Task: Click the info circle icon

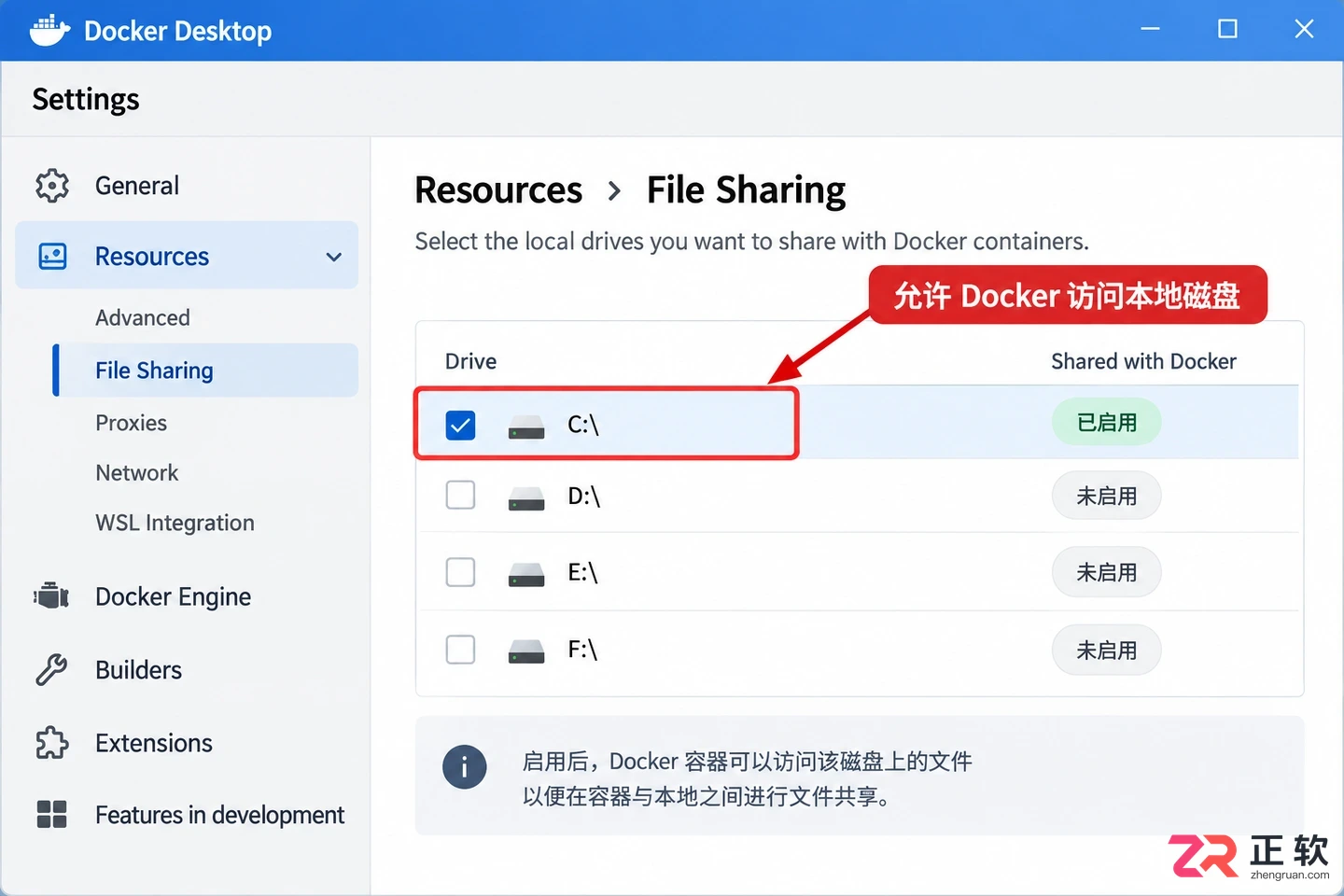Action: [465, 768]
